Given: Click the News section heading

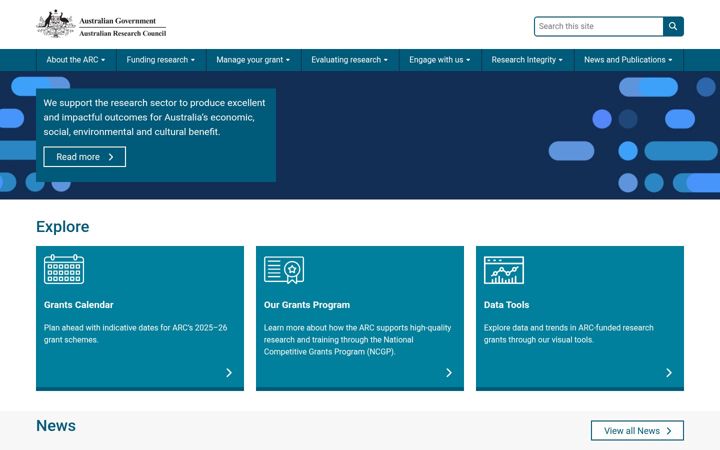Looking at the screenshot, I should [x=56, y=426].
